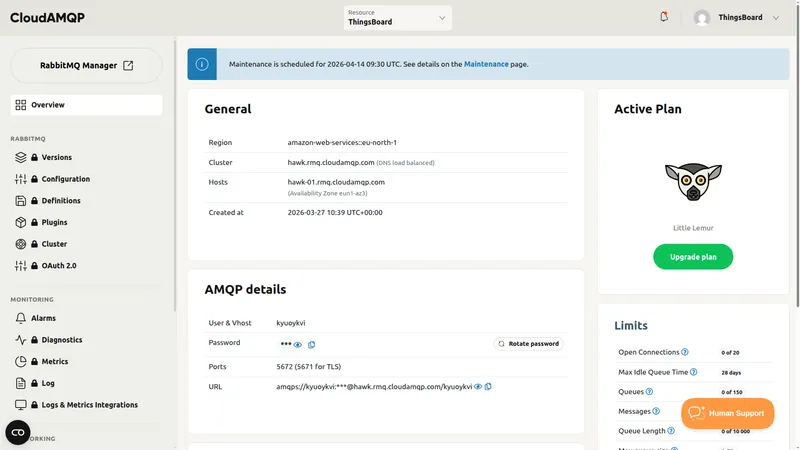This screenshot has height=450, width=800.
Task: Click the Little Lemur plan image
Action: click(x=693, y=182)
